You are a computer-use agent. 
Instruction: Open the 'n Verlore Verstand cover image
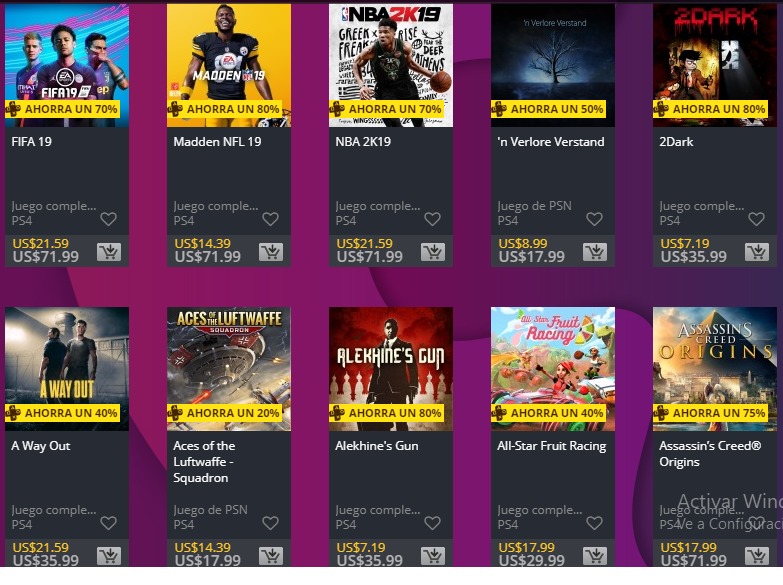553,65
